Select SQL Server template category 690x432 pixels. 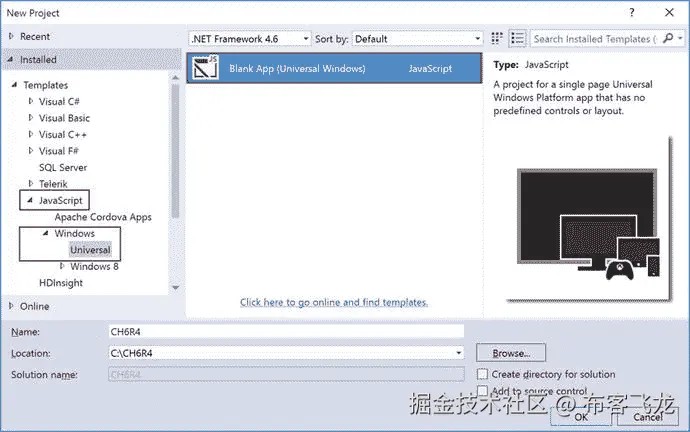[63, 167]
